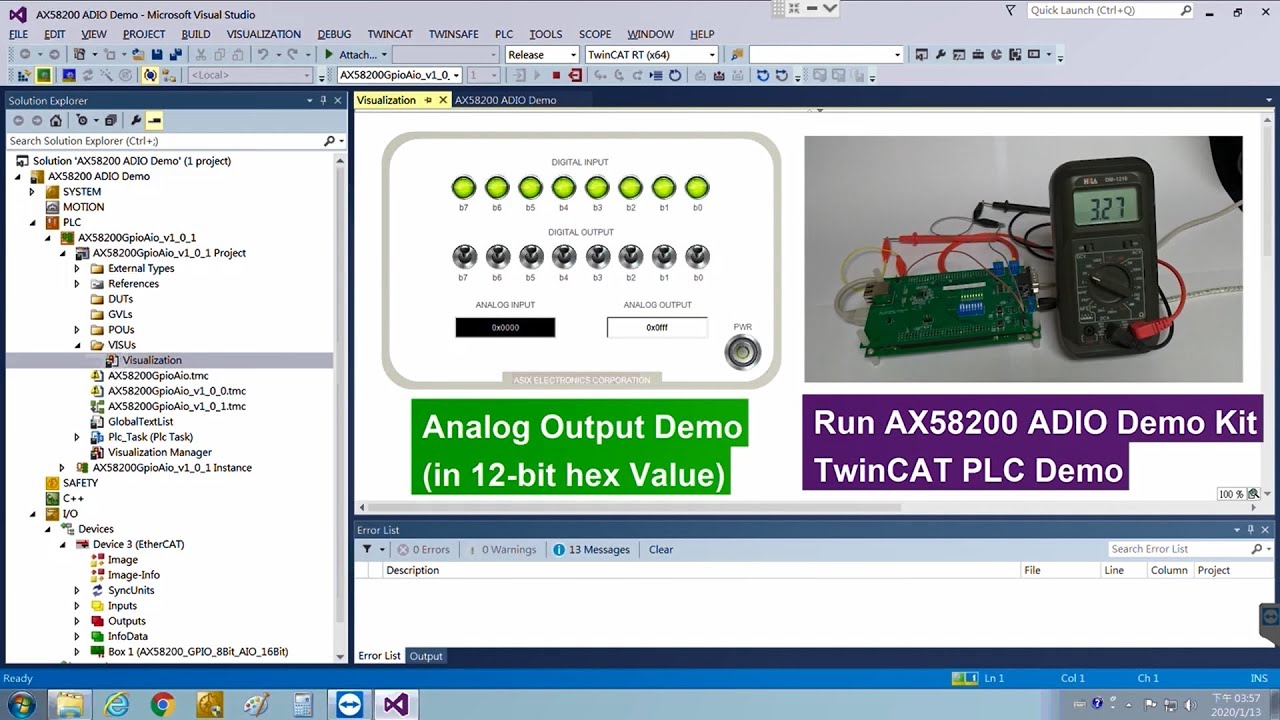Click the Restart TwinCAT Run Mode green icon
This screenshot has width=1280, height=720.
pos(44,75)
